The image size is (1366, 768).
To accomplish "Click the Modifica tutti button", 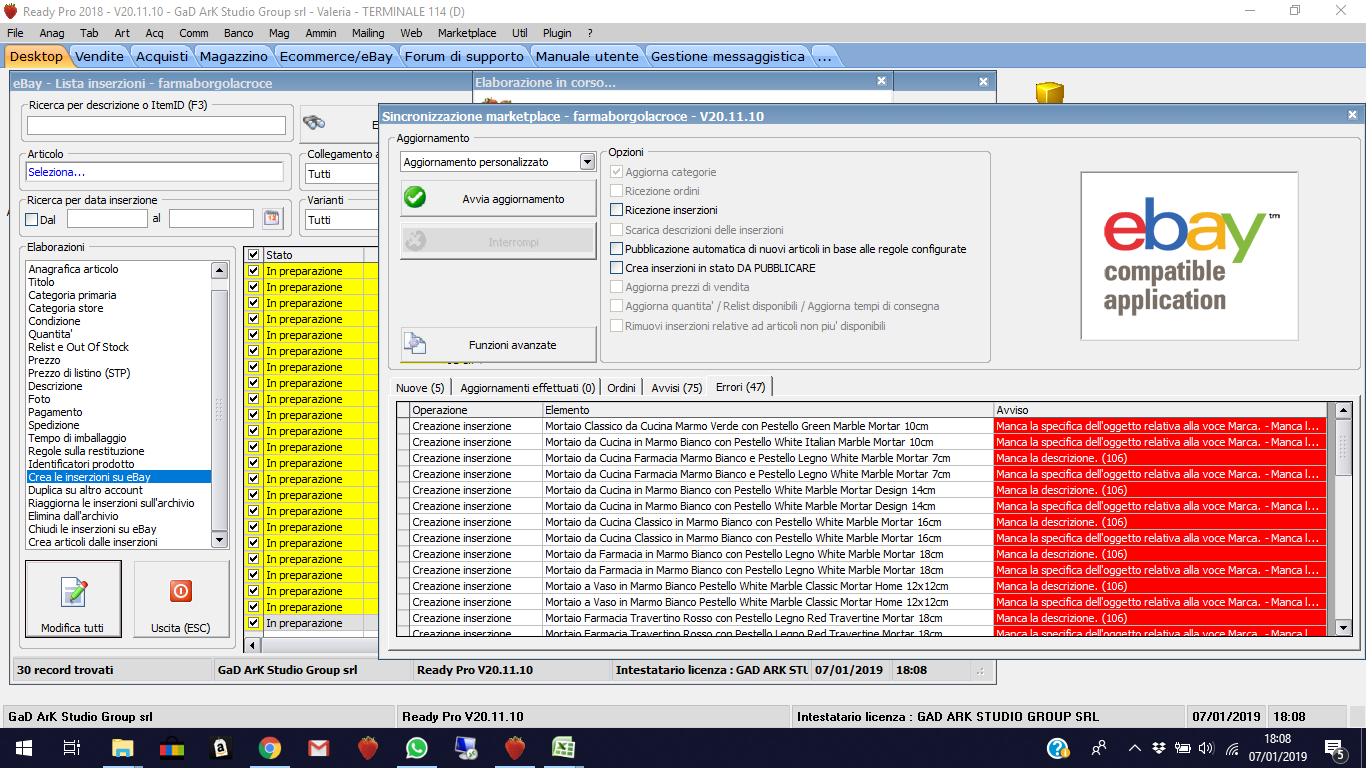I will 73,598.
